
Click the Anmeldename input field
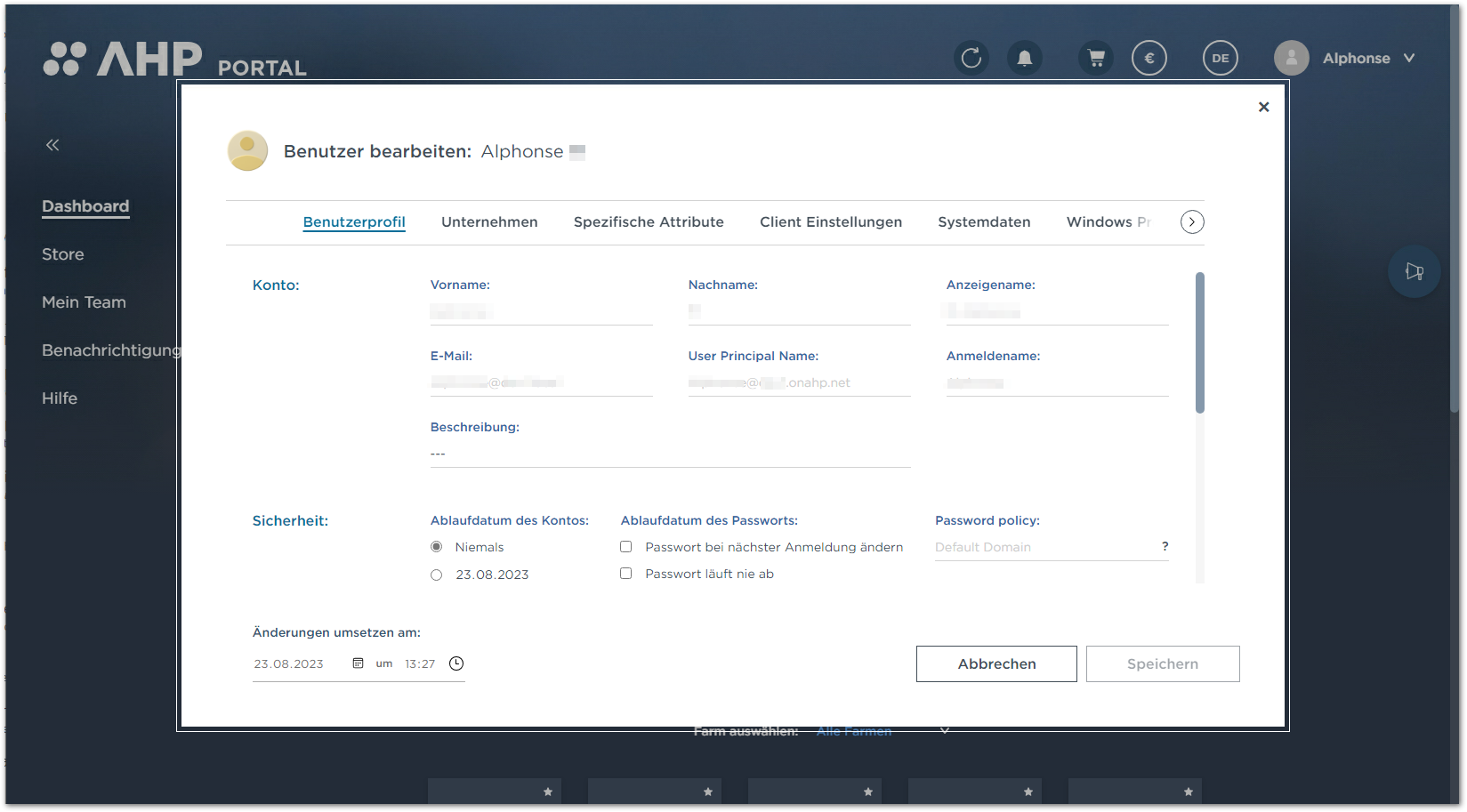(1058, 382)
